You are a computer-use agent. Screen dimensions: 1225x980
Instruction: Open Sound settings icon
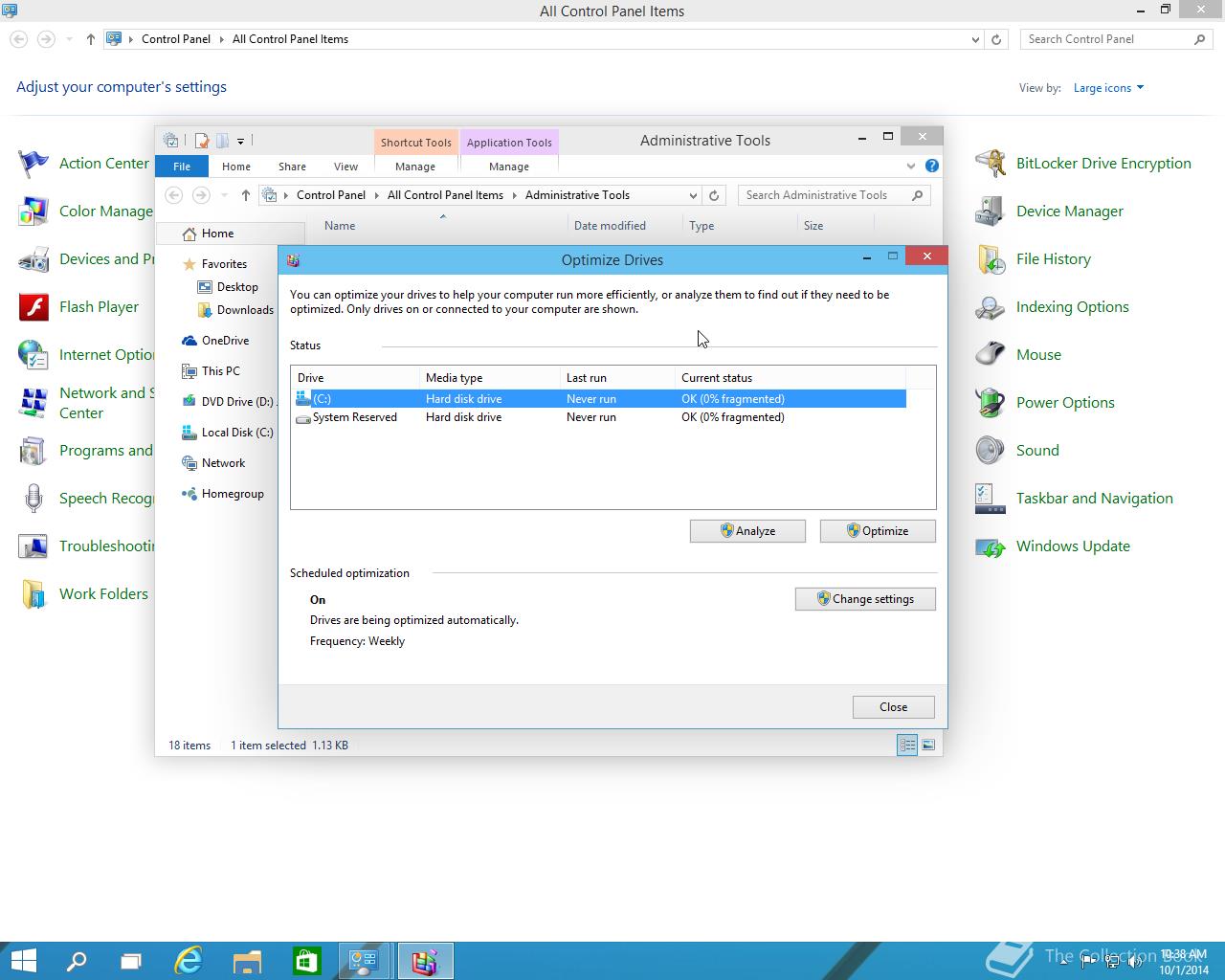pyautogui.click(x=991, y=451)
